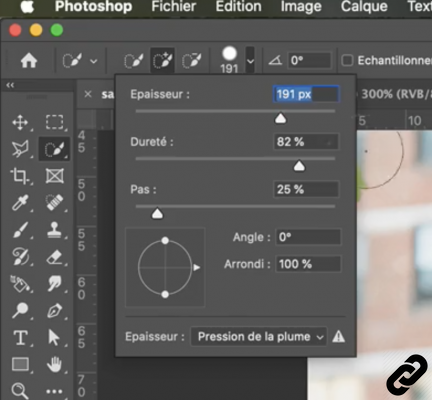The image size is (432, 400).
Task: Open the Image menu
Action: (x=301, y=7)
